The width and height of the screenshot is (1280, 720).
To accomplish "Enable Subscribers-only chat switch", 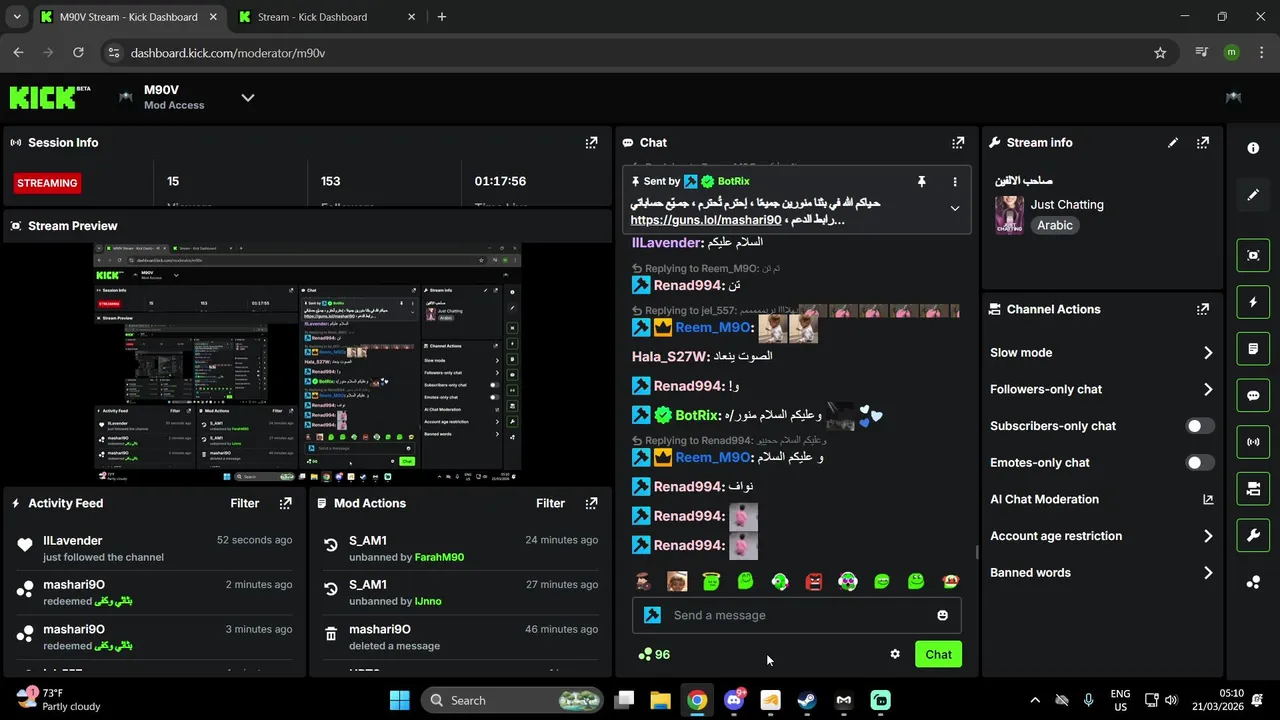I will tap(1200, 426).
